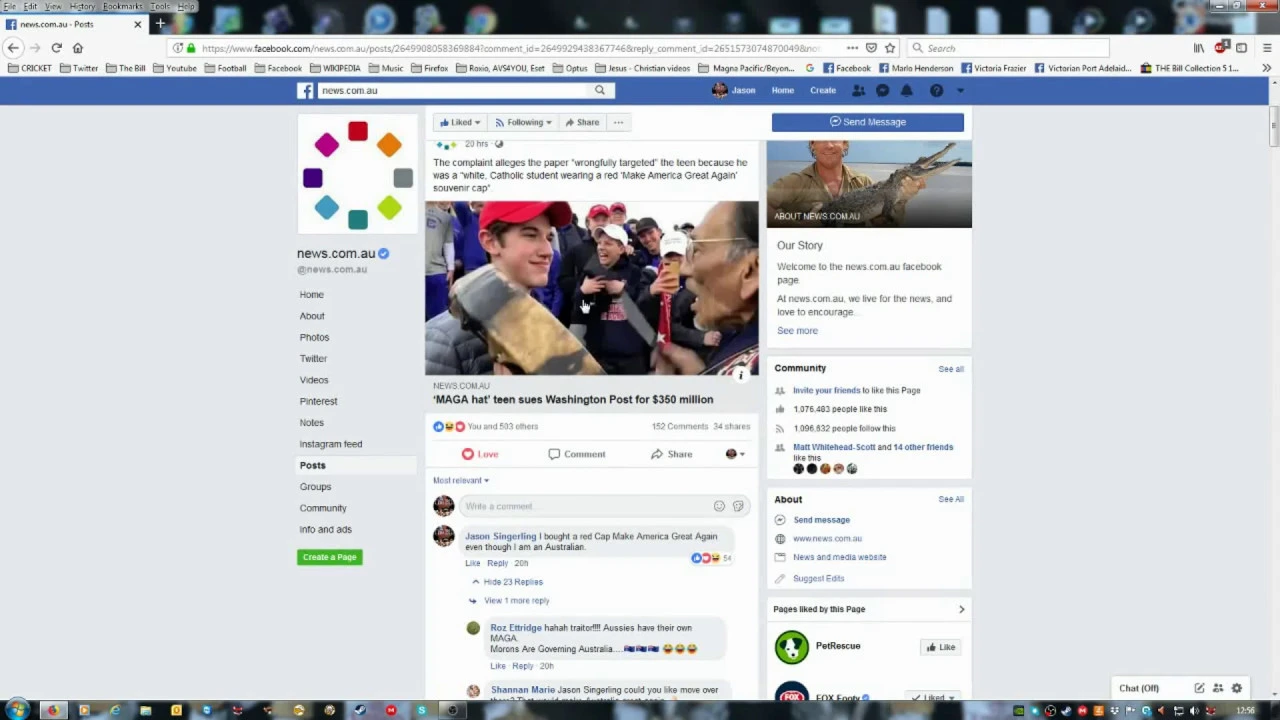Image resolution: width=1280 pixels, height=720 pixels.
Task: Click the Facebook logo in the blue header
Action: click(x=306, y=90)
